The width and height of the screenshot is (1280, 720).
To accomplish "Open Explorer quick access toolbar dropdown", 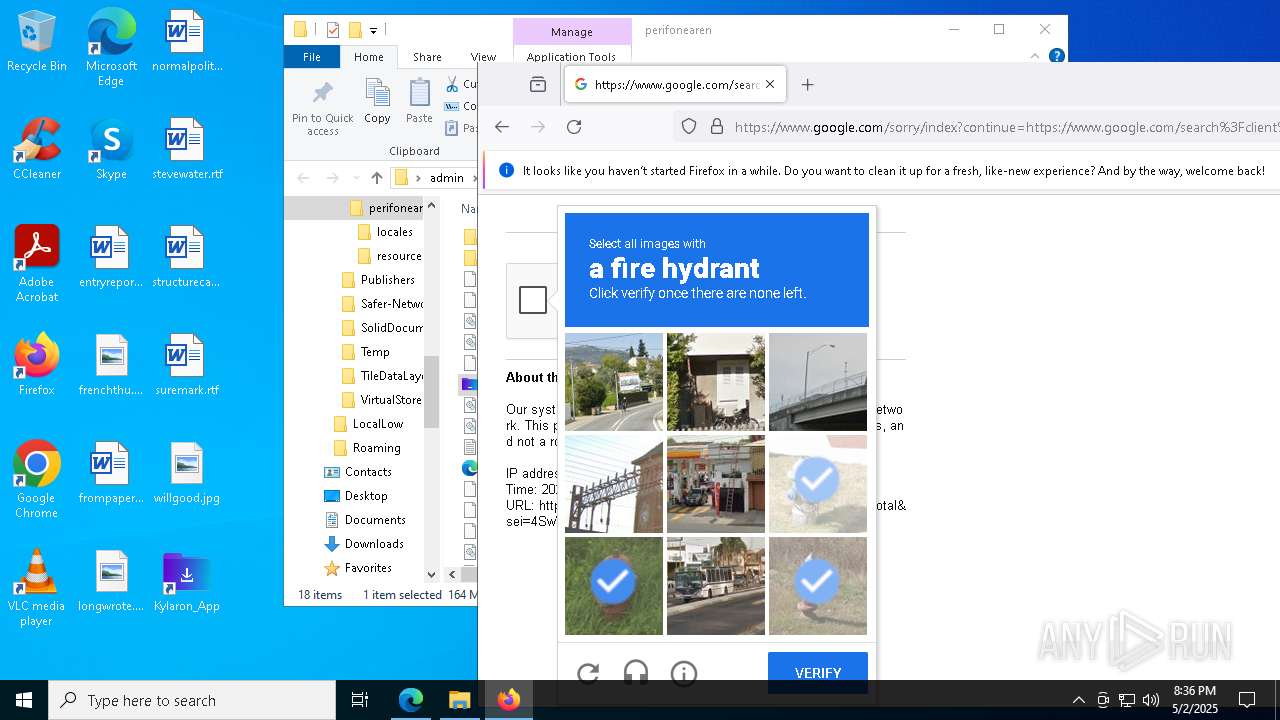I will pyautogui.click(x=373, y=30).
